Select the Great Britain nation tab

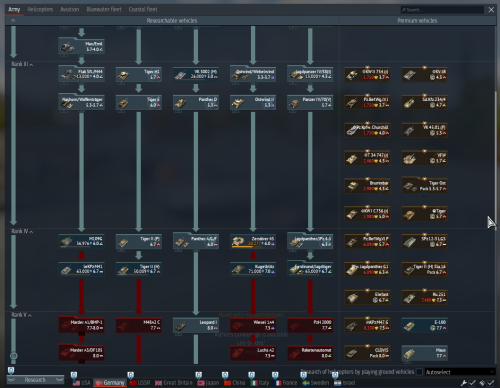[174, 383]
